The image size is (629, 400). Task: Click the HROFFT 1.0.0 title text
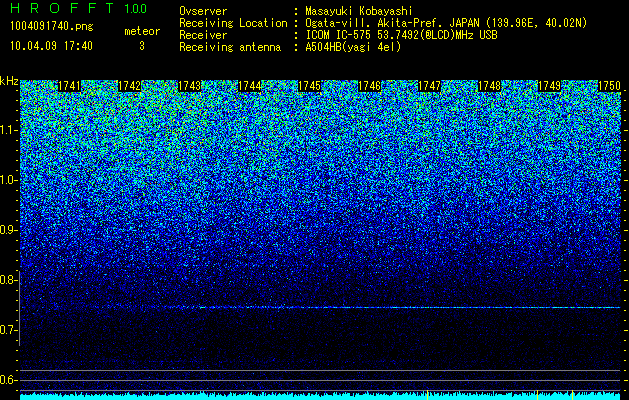point(79,8)
